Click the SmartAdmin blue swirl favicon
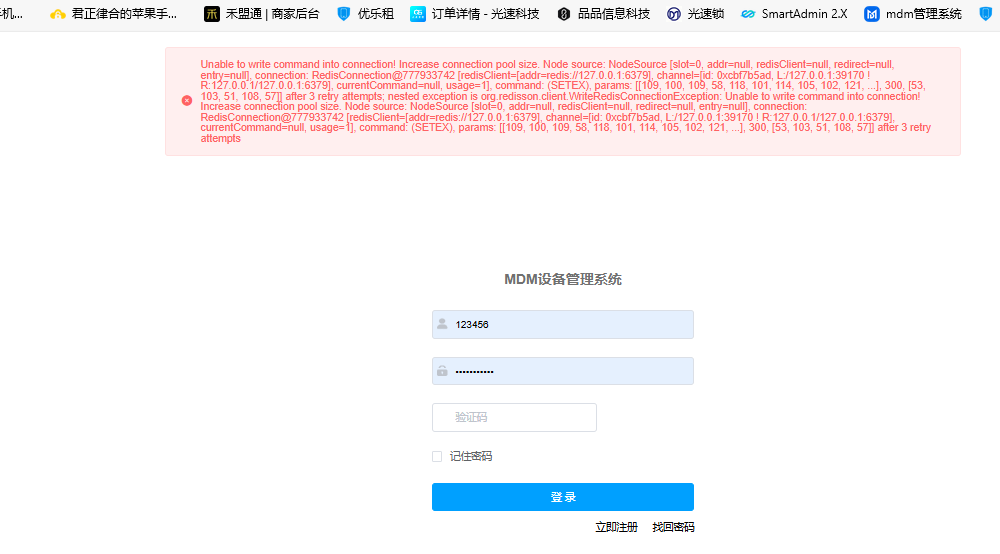The image size is (1000, 554). 748,14
